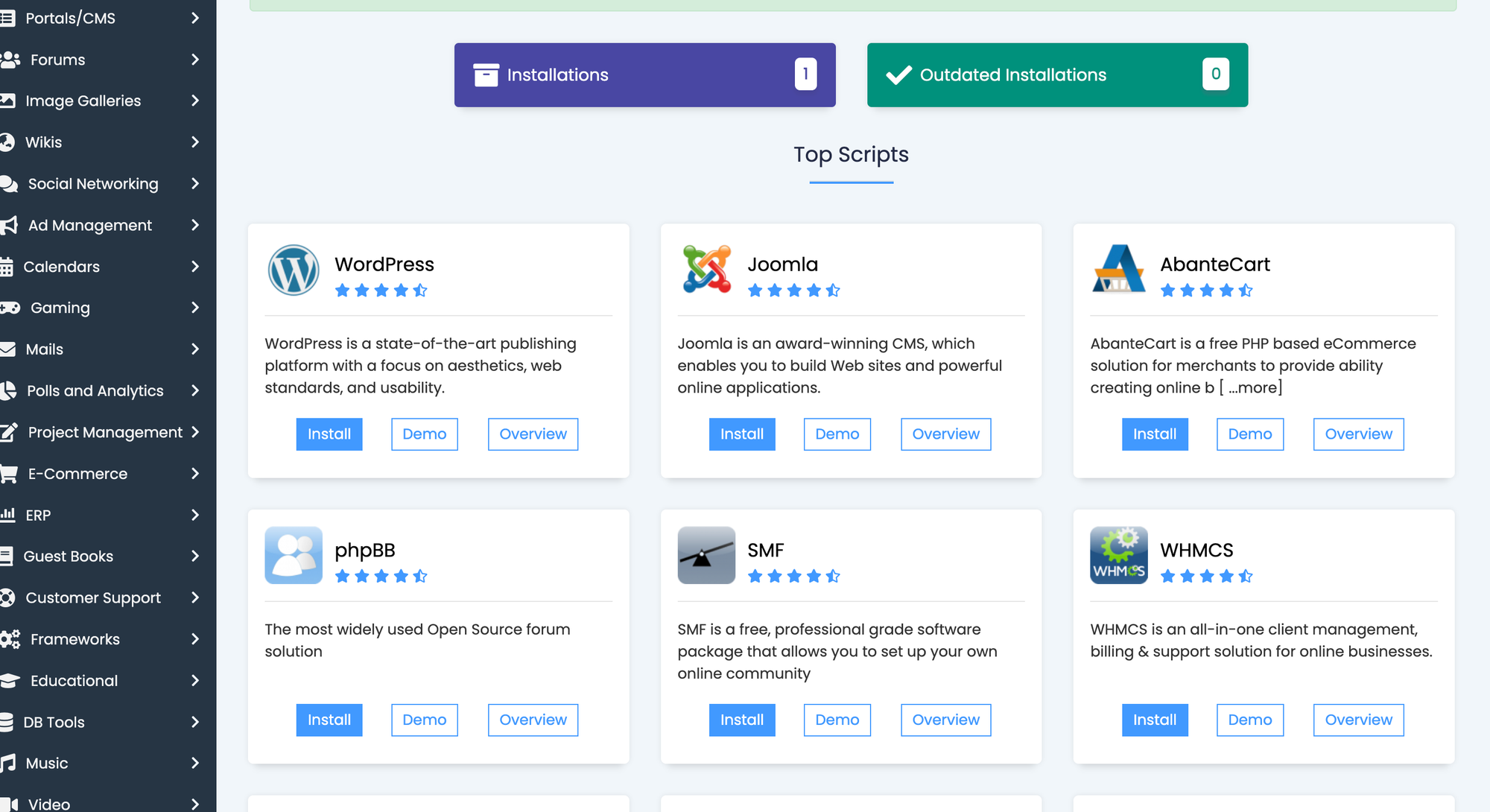Click the WordPress logo icon
This screenshot has width=1490, height=812.
294,270
